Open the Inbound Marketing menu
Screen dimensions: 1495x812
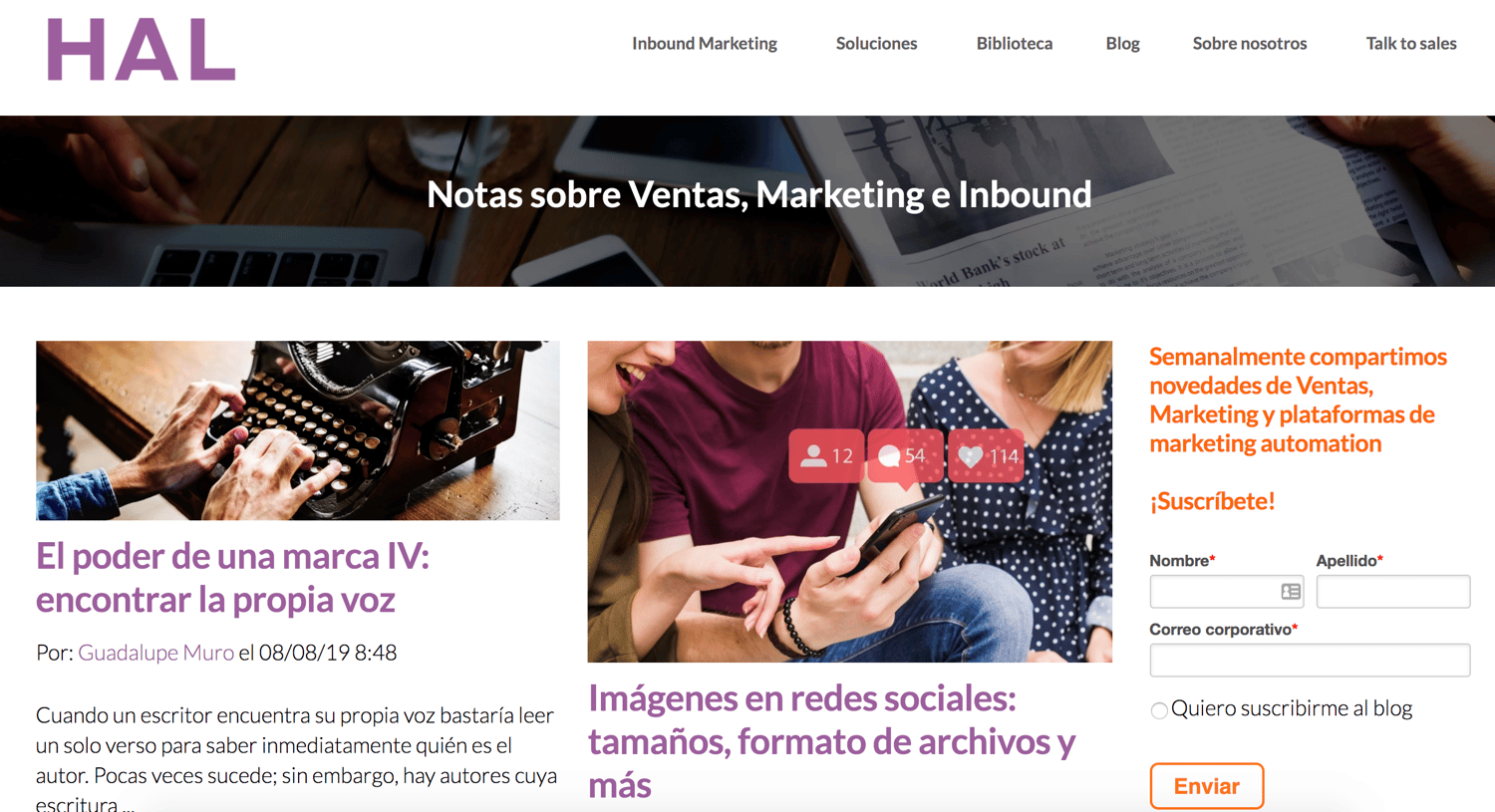[x=705, y=44]
